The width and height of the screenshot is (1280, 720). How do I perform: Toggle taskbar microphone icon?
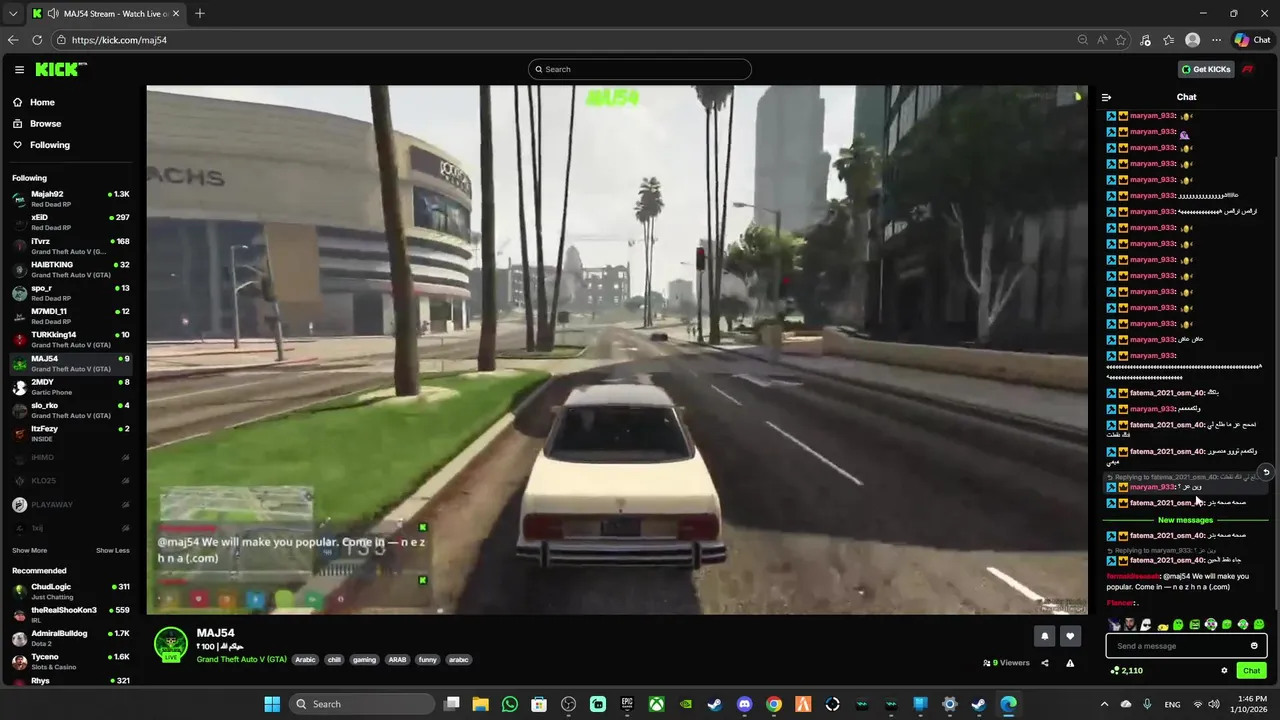click(x=1147, y=704)
